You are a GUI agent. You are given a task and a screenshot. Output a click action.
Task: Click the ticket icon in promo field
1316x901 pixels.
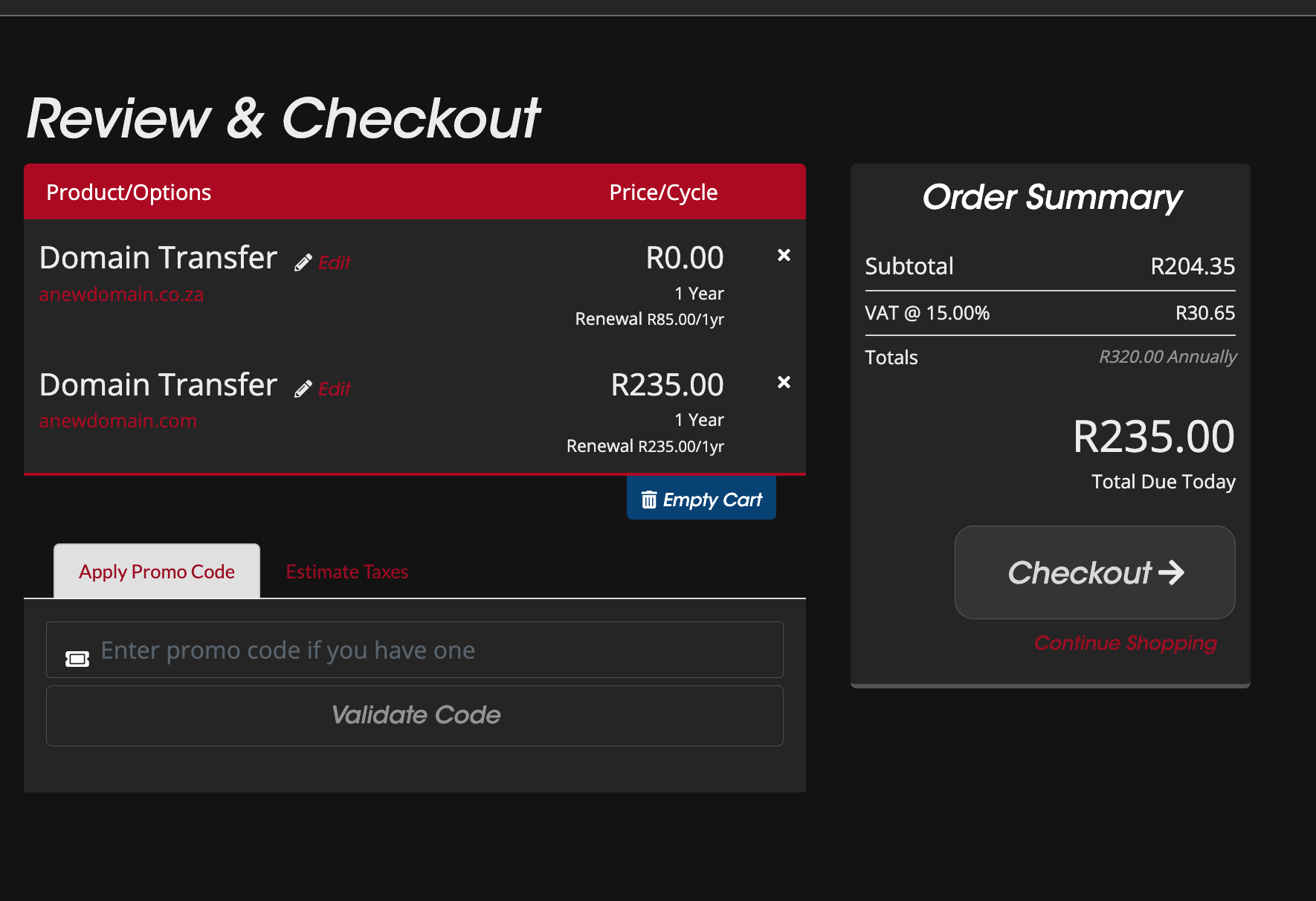click(77, 659)
